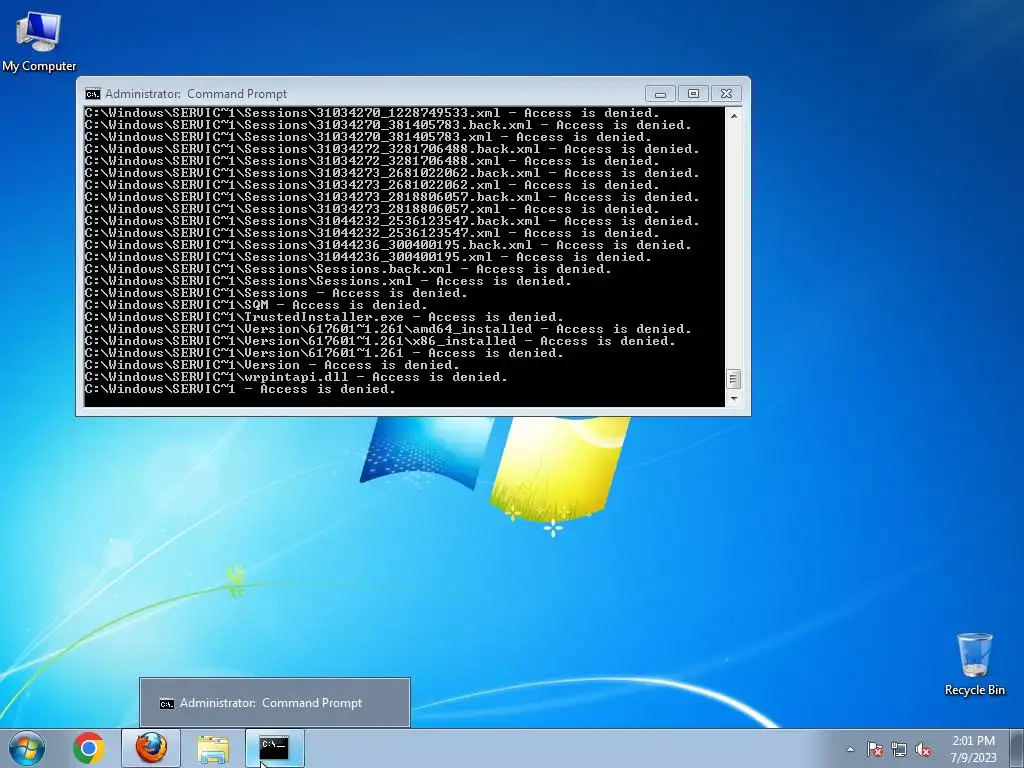Open Firefox from the taskbar
The image size is (1024, 768).
pos(151,748)
